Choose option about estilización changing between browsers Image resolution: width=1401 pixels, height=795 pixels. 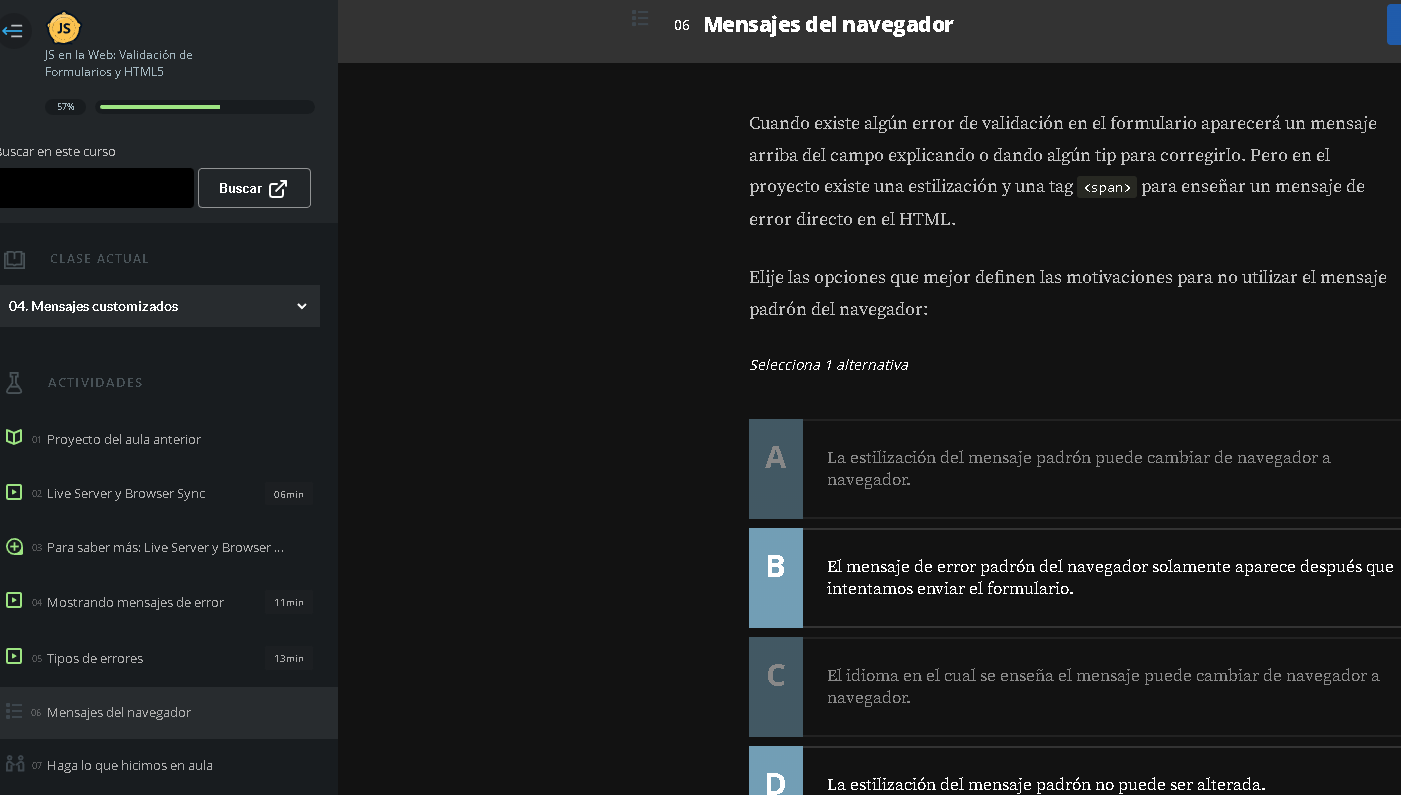click(x=1078, y=468)
